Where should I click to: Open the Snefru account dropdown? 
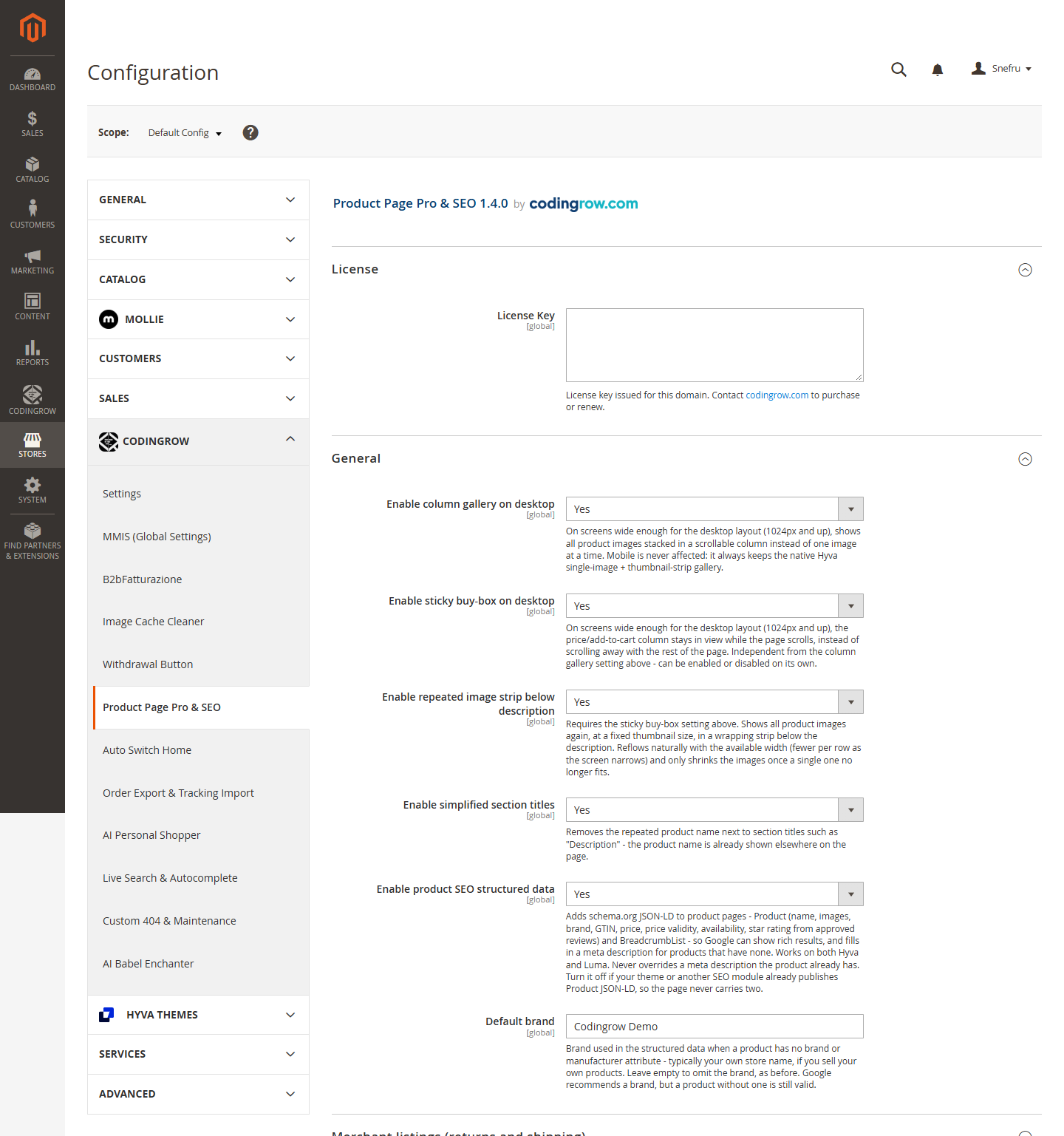(x=1001, y=69)
